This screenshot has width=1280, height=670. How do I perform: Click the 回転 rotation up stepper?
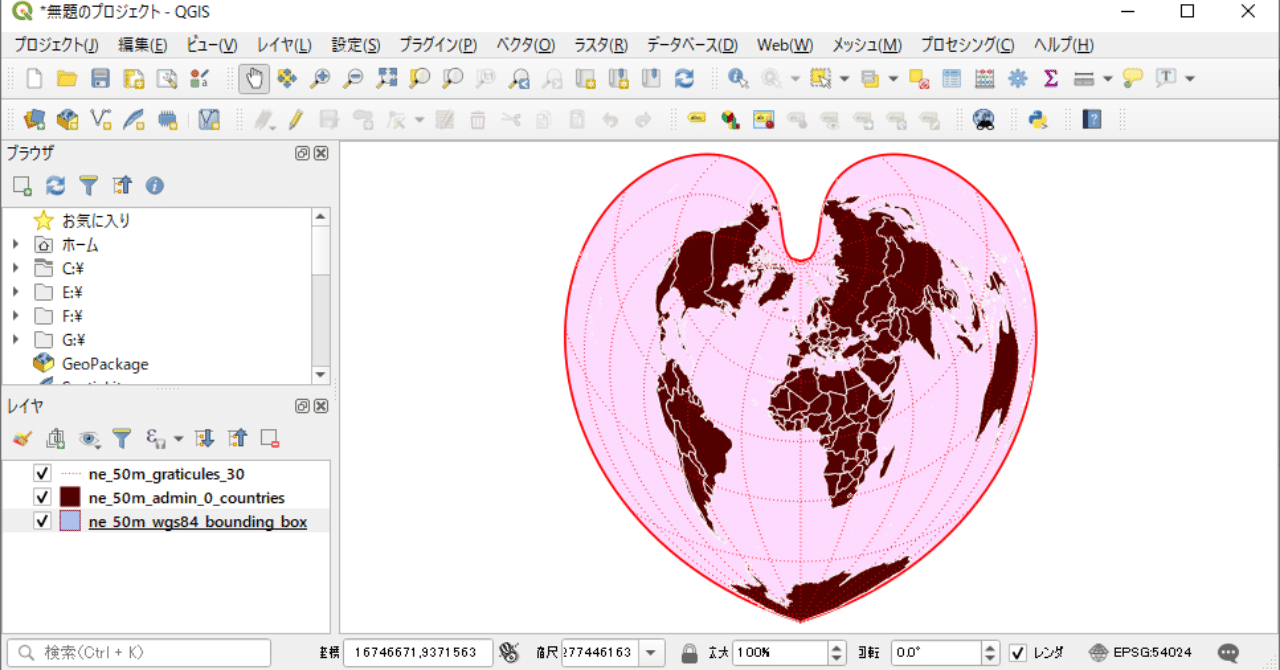tap(989, 647)
